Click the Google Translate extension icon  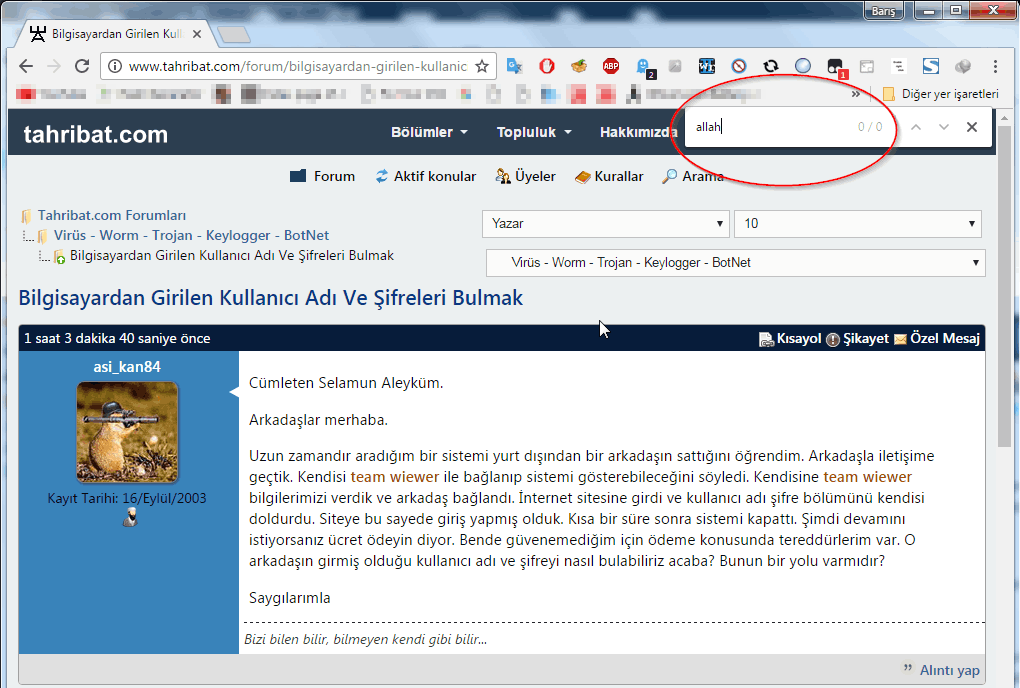514,67
